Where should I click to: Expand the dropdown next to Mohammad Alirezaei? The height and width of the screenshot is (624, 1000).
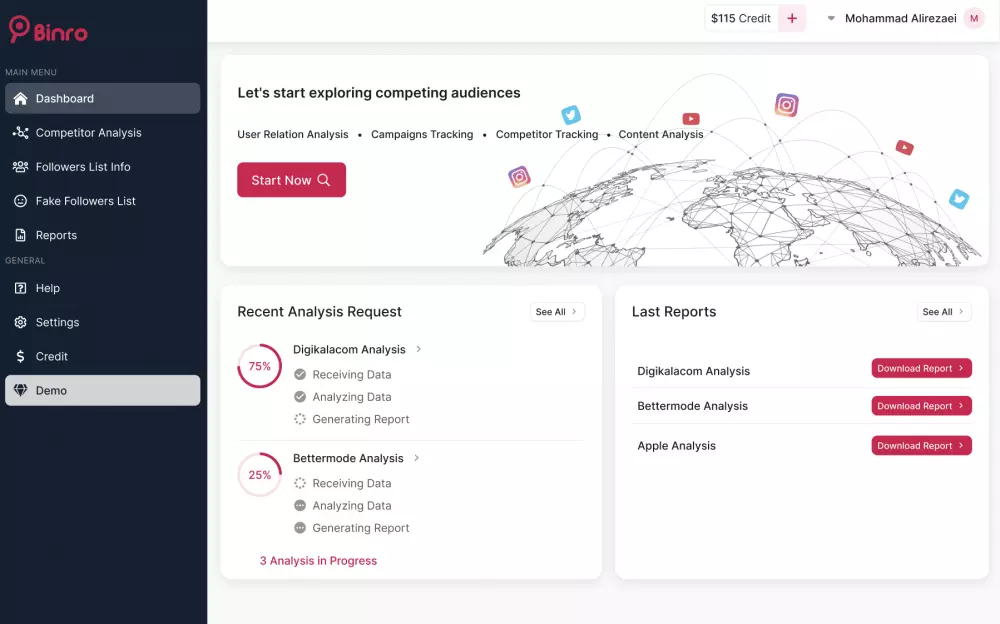(830, 17)
